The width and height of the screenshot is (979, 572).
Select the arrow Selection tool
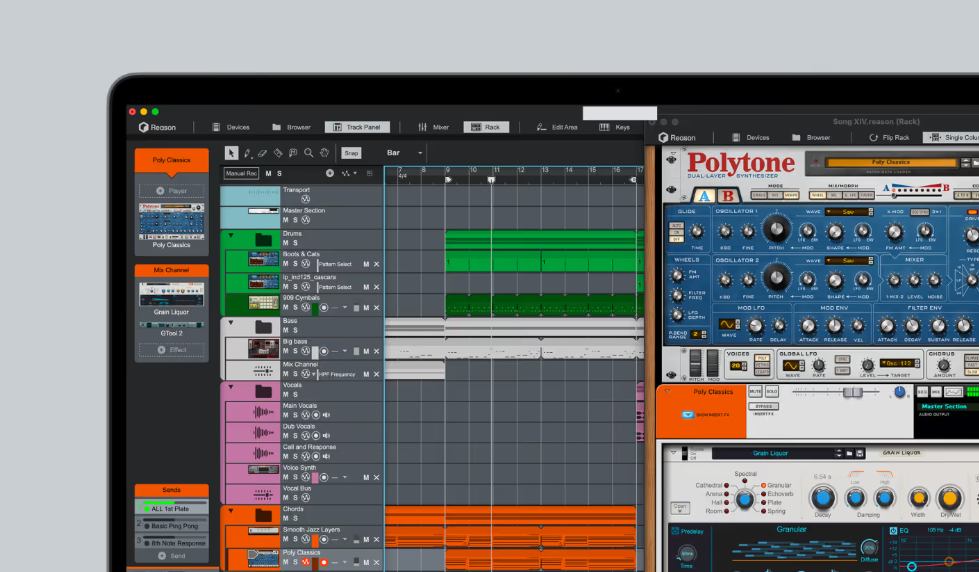pos(232,153)
